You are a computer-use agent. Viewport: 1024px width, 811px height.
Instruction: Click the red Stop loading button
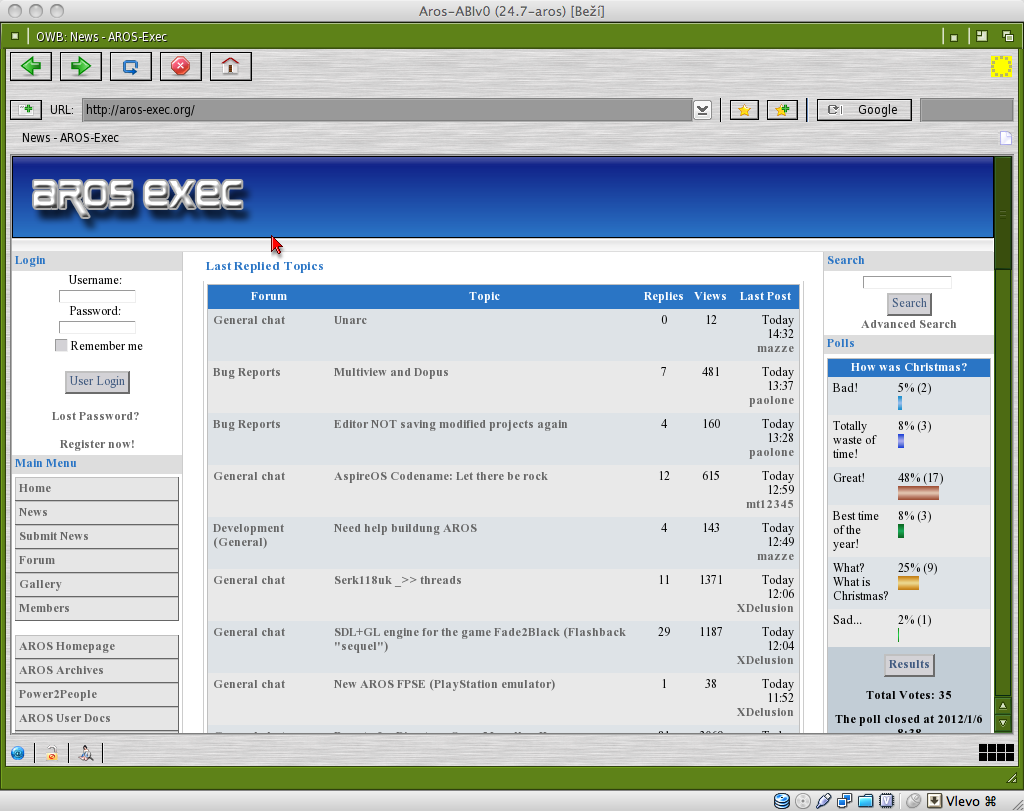(180, 67)
